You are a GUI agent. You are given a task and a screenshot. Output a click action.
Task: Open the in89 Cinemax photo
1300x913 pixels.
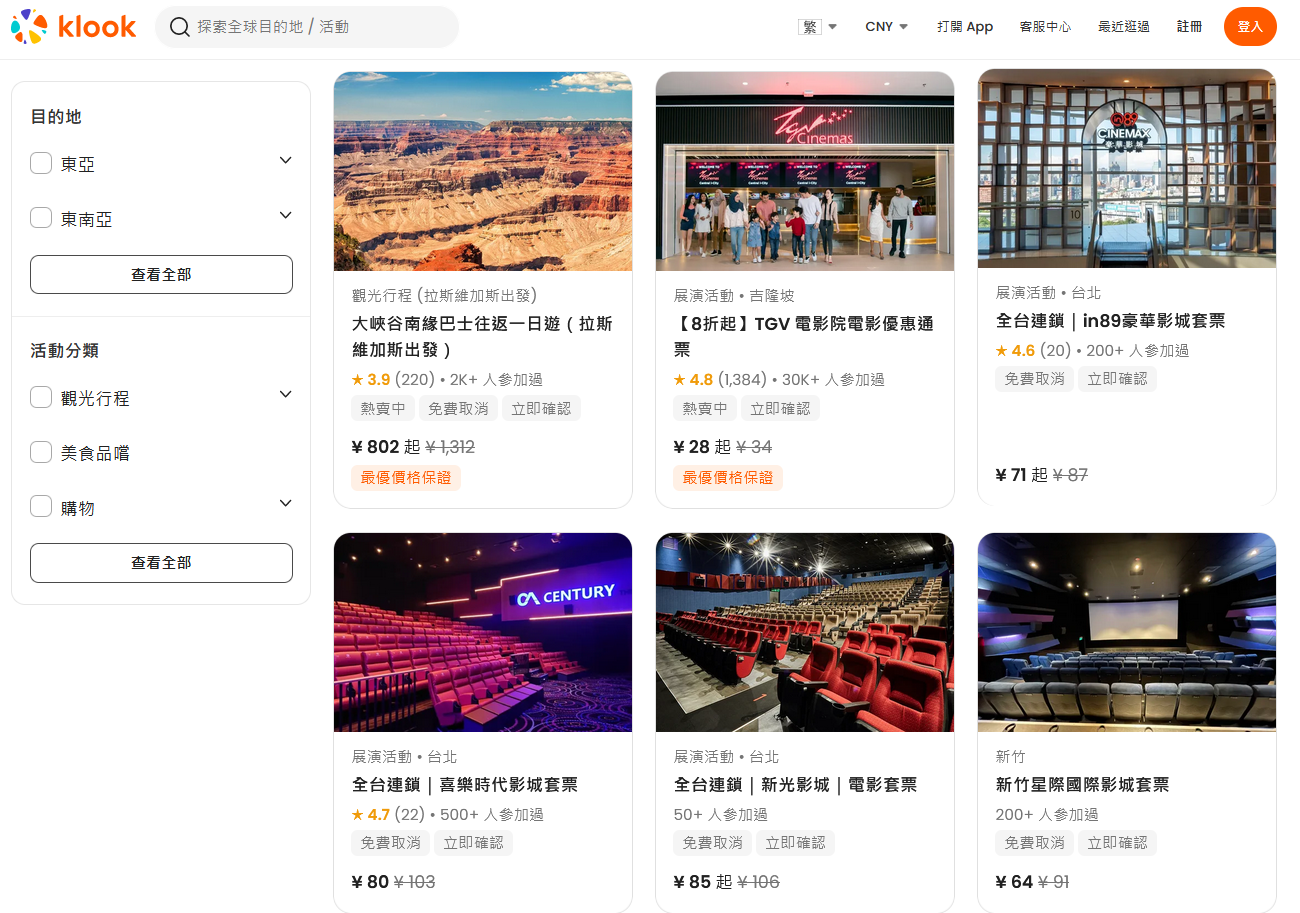click(1127, 168)
